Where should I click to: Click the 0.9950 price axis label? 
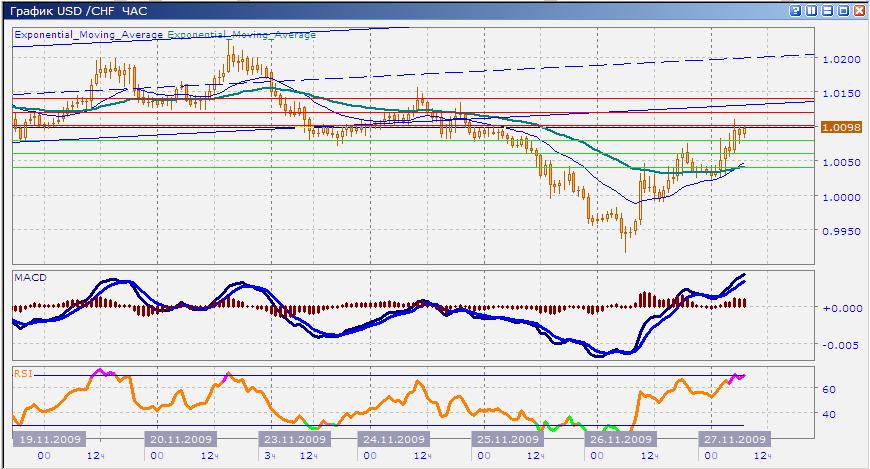839,231
